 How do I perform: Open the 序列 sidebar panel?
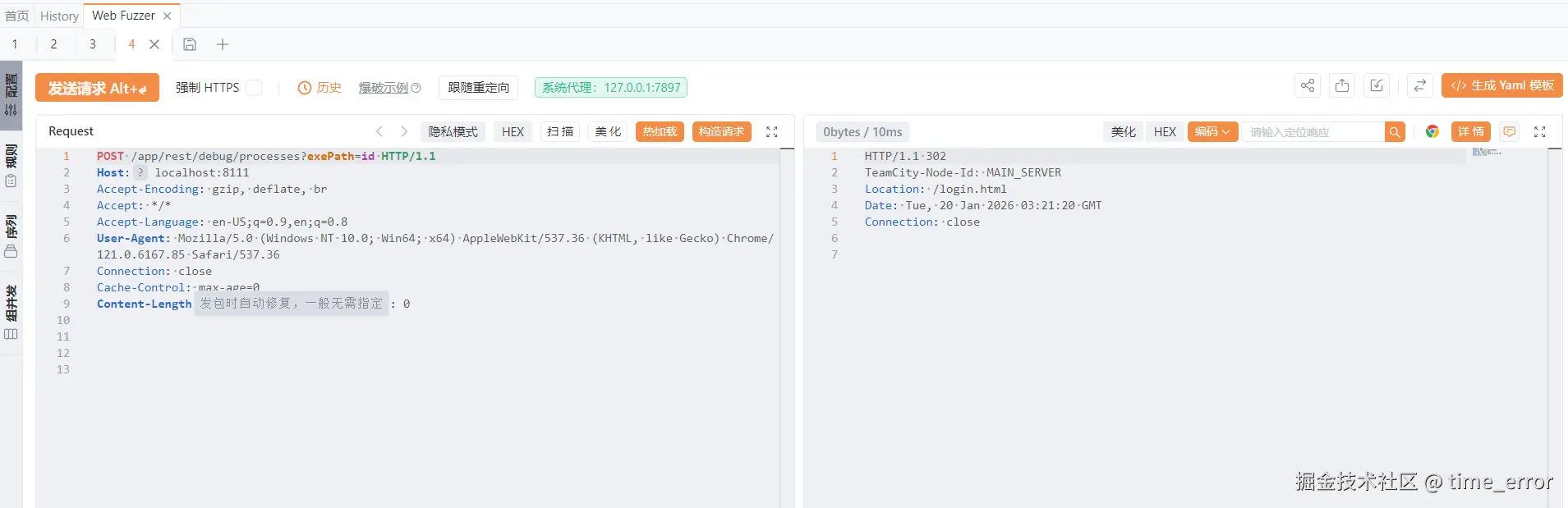(x=11, y=236)
